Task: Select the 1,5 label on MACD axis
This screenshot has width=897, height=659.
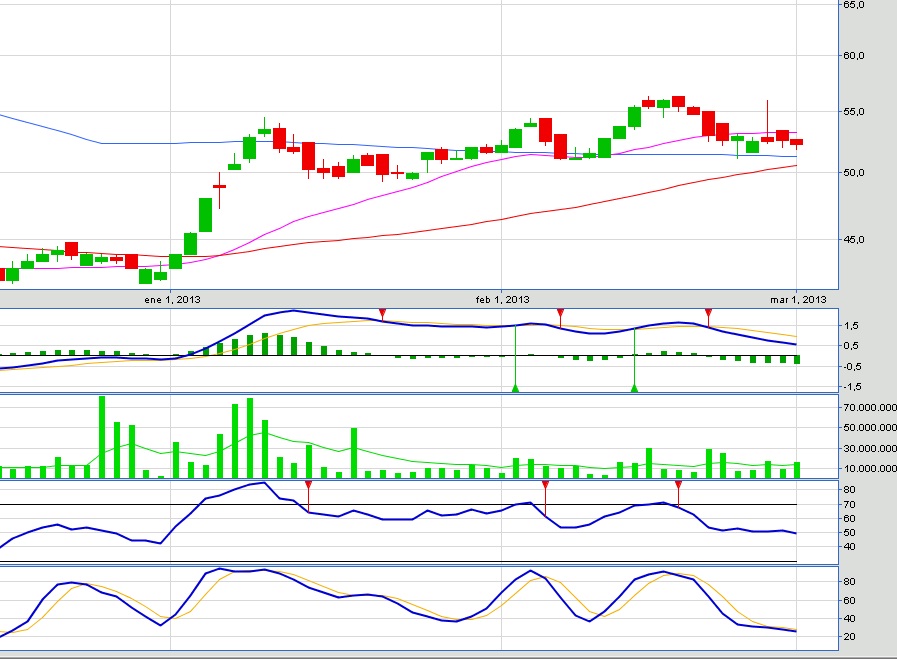Action: click(852, 326)
